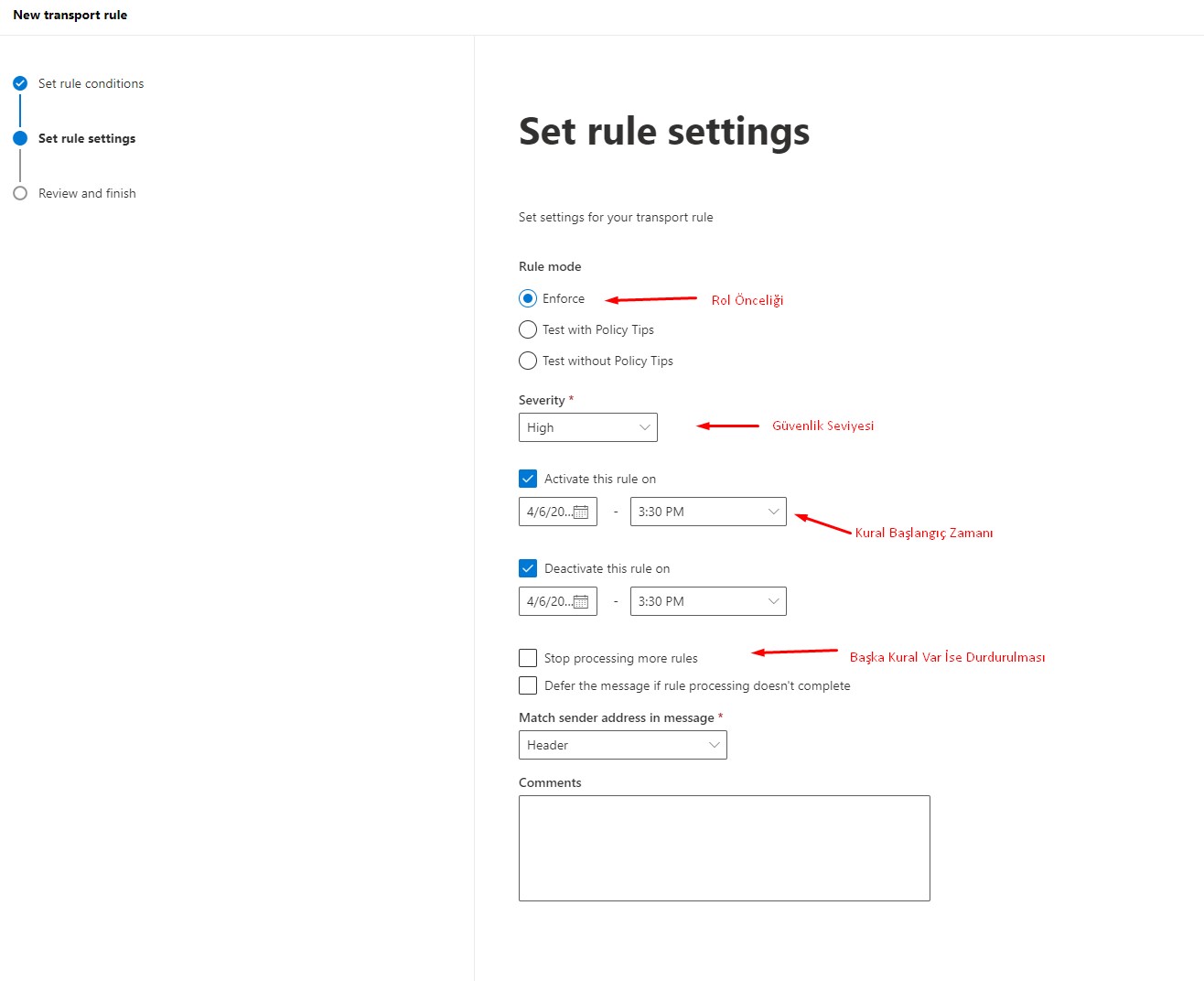Check Defer the message if processing incomplete
This screenshot has height=981, width=1204.
[x=528, y=685]
